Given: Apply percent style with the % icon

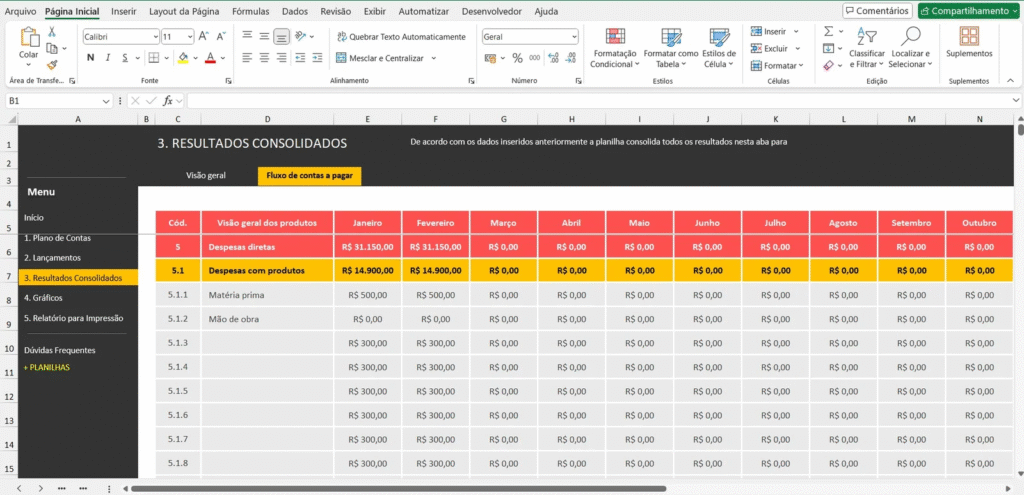Looking at the screenshot, I should pyautogui.click(x=517, y=58).
